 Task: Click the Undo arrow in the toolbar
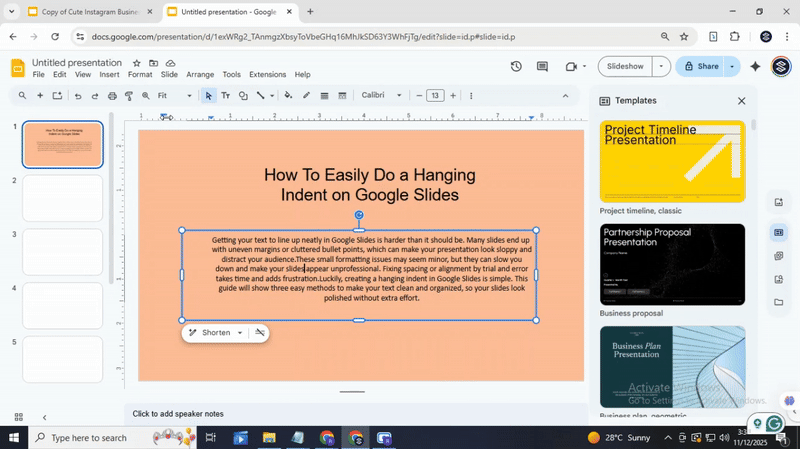tap(78, 96)
